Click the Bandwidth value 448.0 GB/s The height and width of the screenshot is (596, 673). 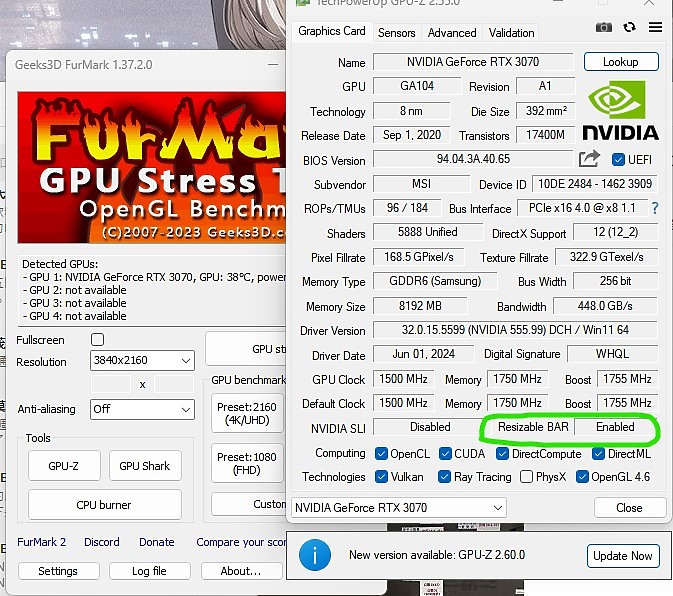click(x=605, y=306)
